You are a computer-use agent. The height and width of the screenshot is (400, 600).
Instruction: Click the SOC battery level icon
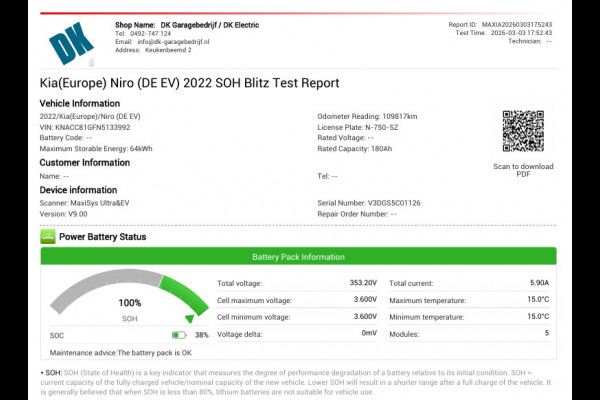(x=179, y=335)
